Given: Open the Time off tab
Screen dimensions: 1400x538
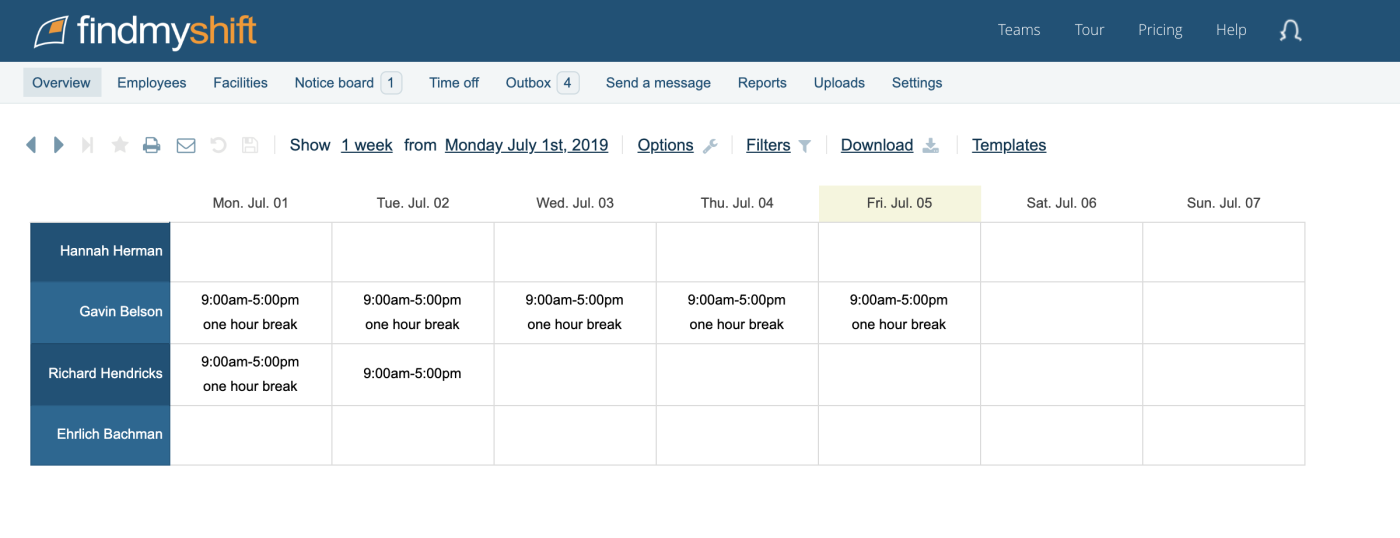Looking at the screenshot, I should (x=454, y=83).
